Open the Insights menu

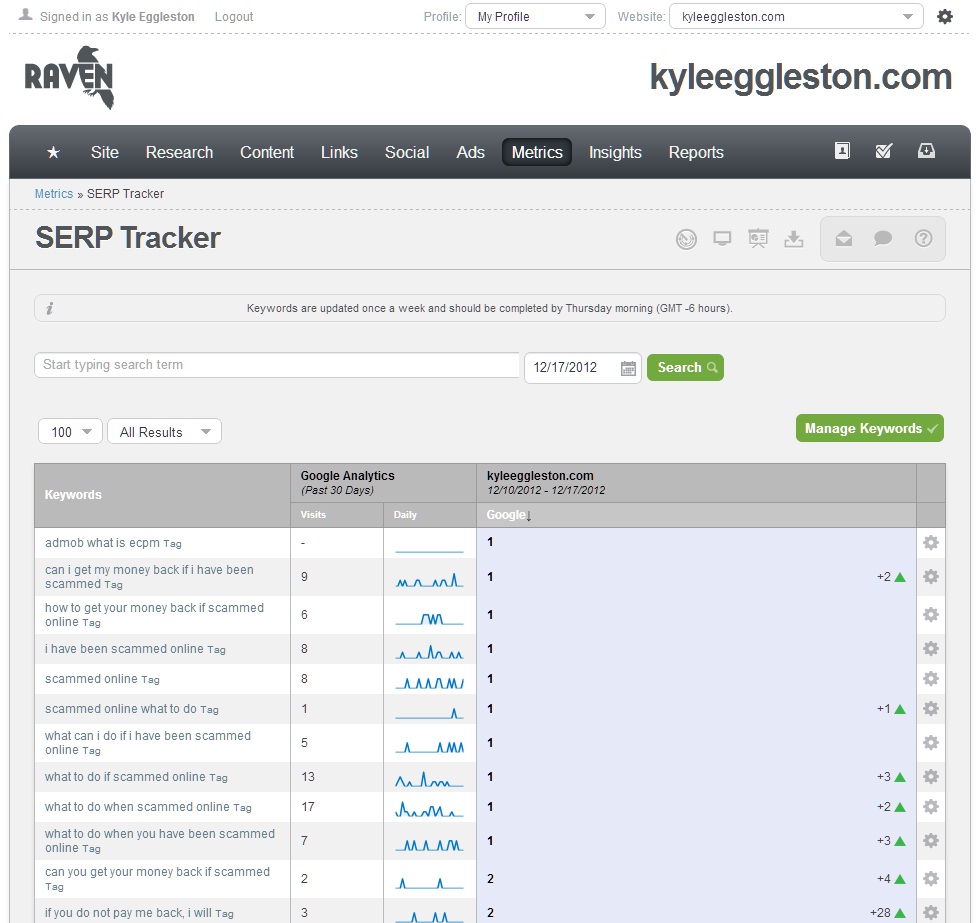click(x=615, y=152)
